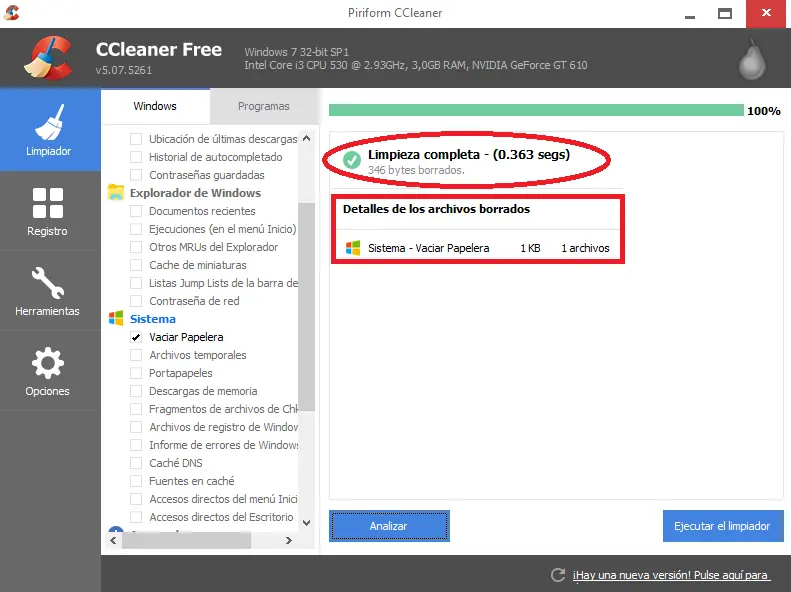Click the green checkmark completion icon

pos(352,160)
